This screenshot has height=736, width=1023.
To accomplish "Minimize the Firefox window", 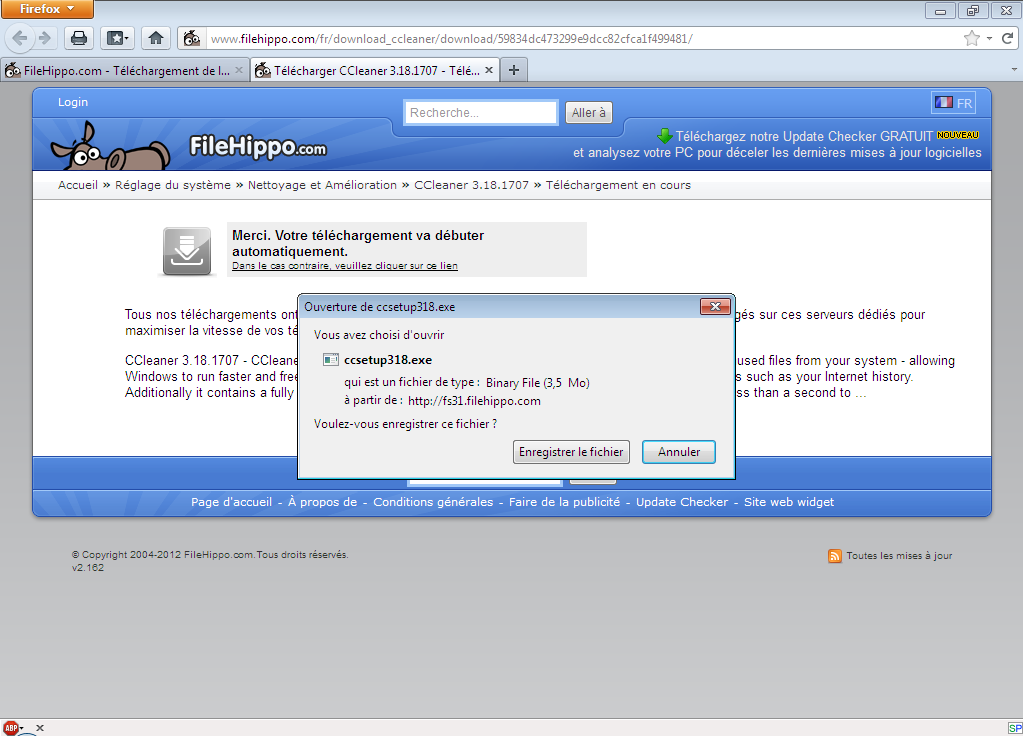I will point(940,10).
